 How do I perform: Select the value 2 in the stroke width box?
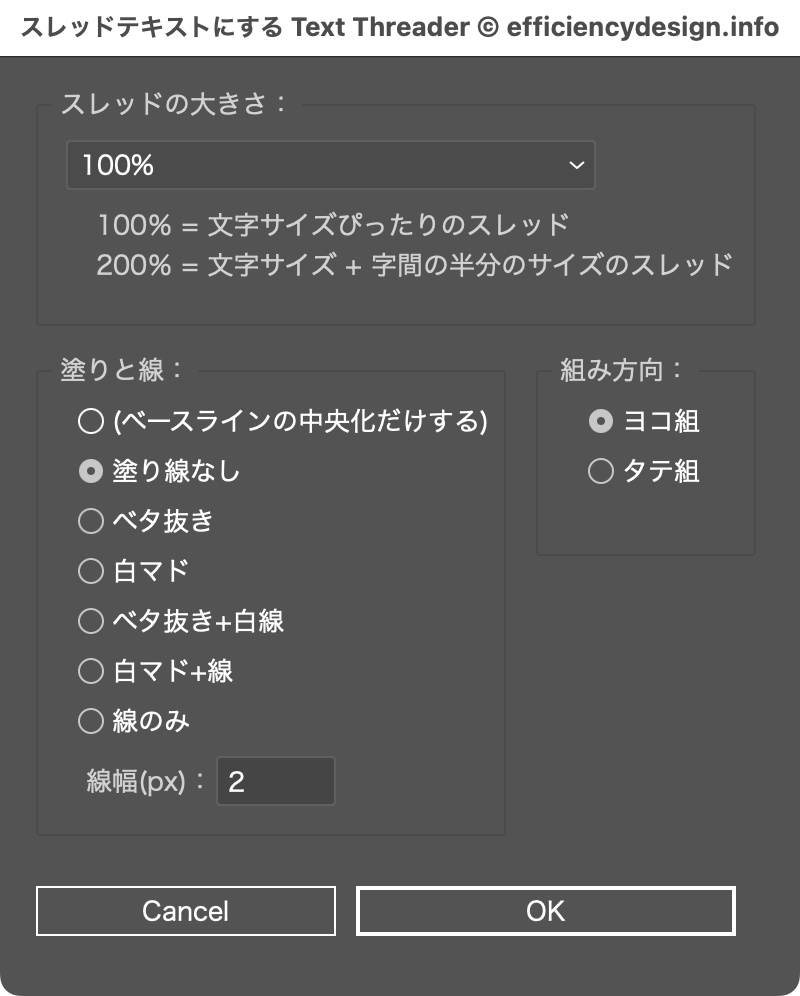[x=275, y=781]
